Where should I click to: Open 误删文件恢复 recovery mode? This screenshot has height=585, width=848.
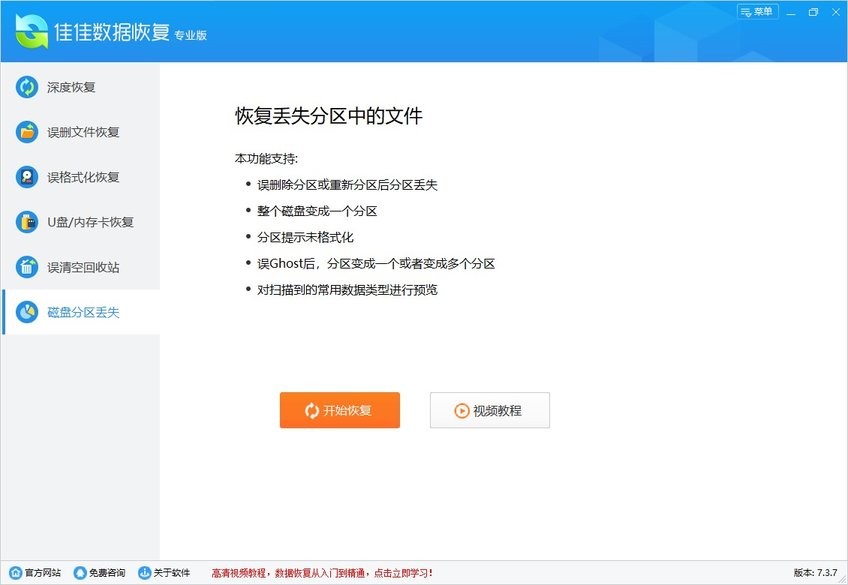pyautogui.click(x=27, y=132)
